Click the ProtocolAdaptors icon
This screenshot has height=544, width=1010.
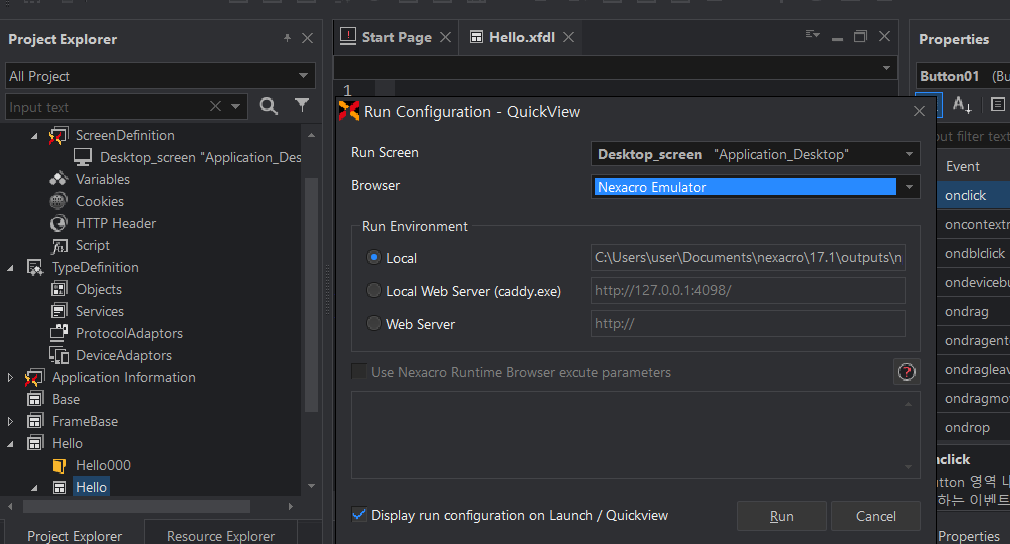point(59,333)
